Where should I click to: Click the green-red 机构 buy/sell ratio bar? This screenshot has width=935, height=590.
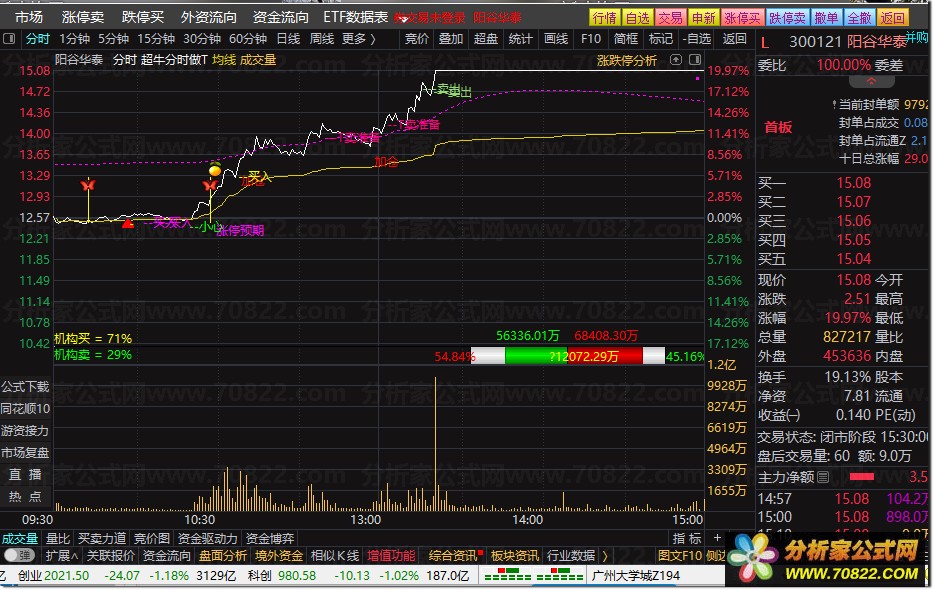pos(568,356)
